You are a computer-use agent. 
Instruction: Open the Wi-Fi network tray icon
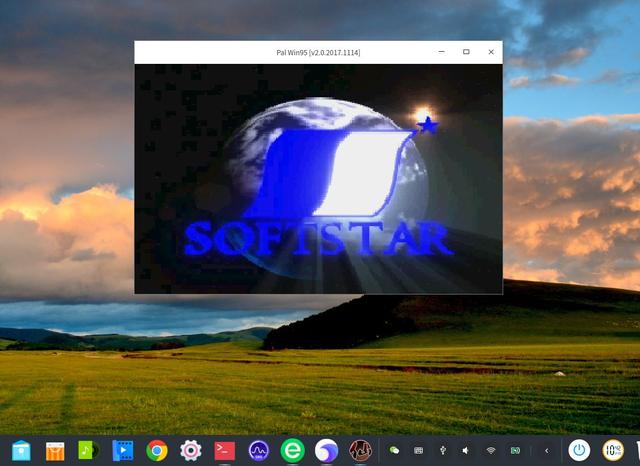pos(491,450)
